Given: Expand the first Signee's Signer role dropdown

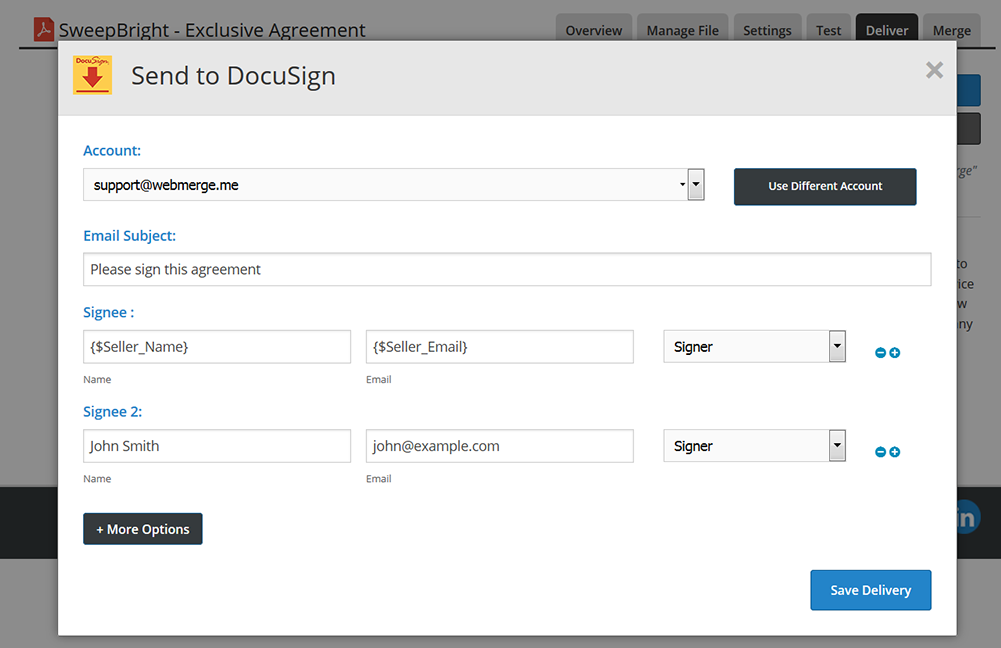Looking at the screenshot, I should click(x=754, y=347).
